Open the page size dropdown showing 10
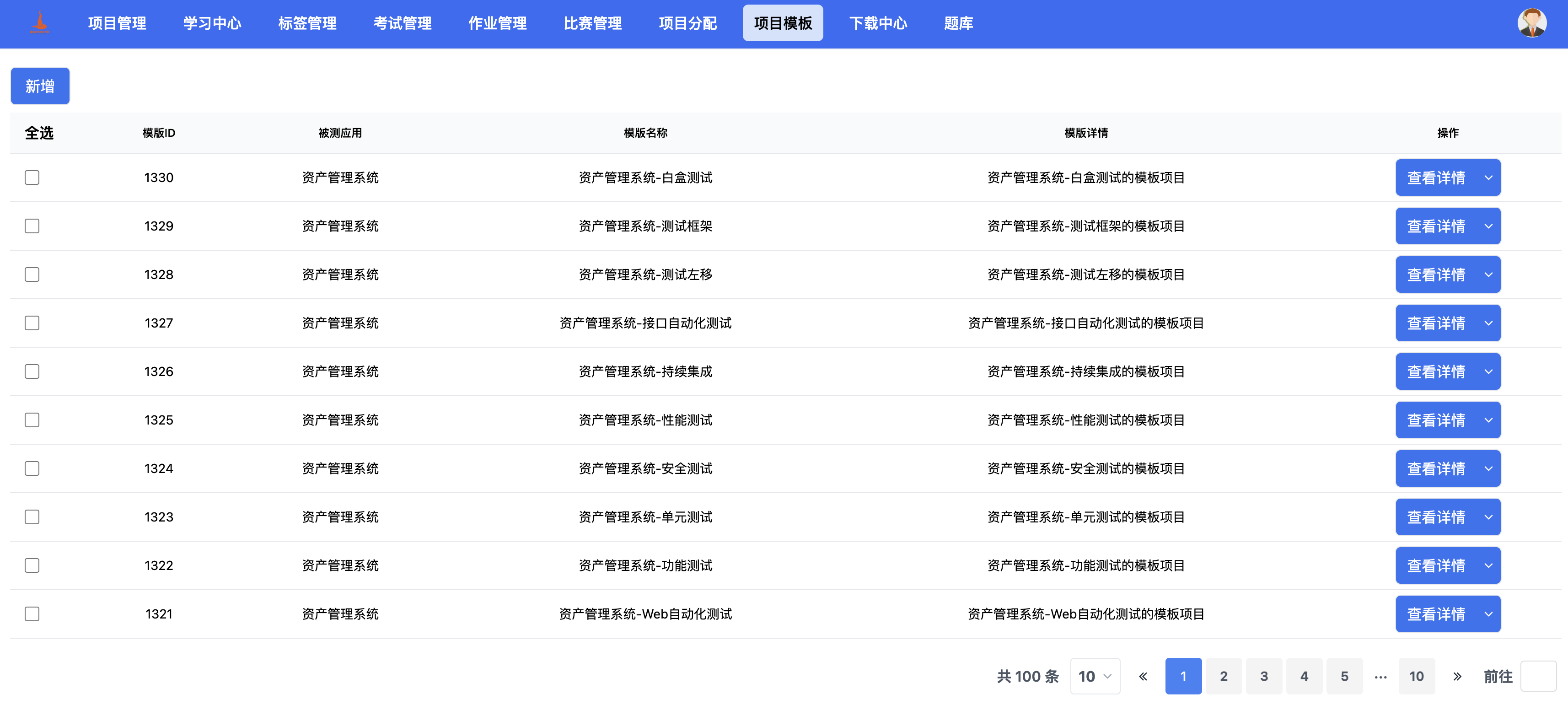The height and width of the screenshot is (710, 1568). 1095,676
